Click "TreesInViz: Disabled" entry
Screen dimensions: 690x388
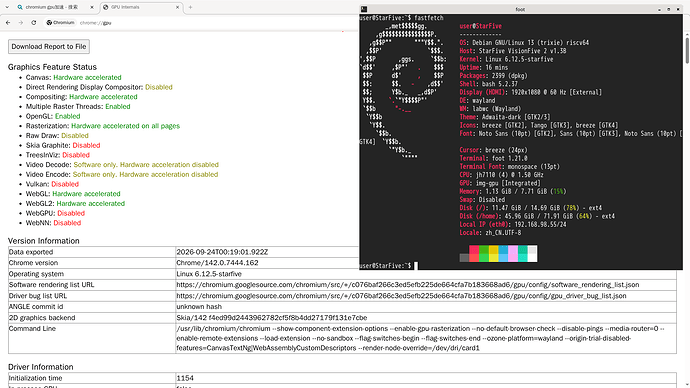click(x=58, y=155)
